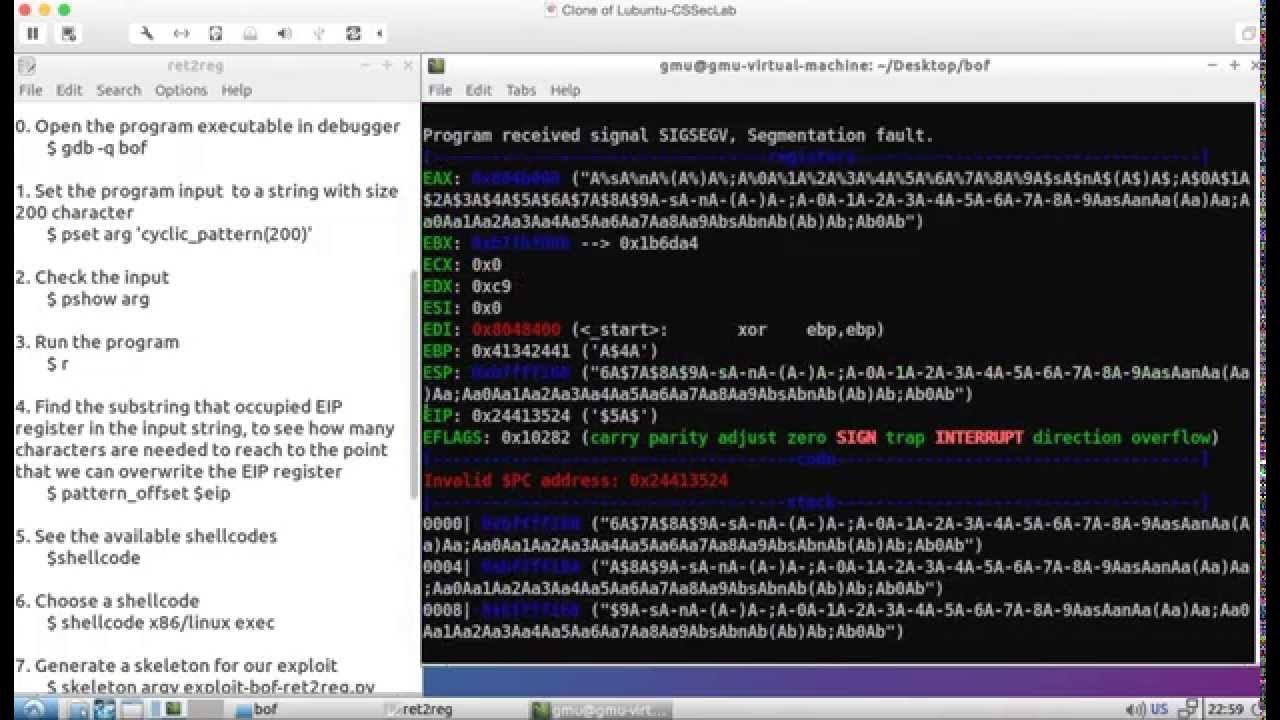Click the EBP: 0x41342441 register line
This screenshot has width=1280, height=720.
click(541, 351)
